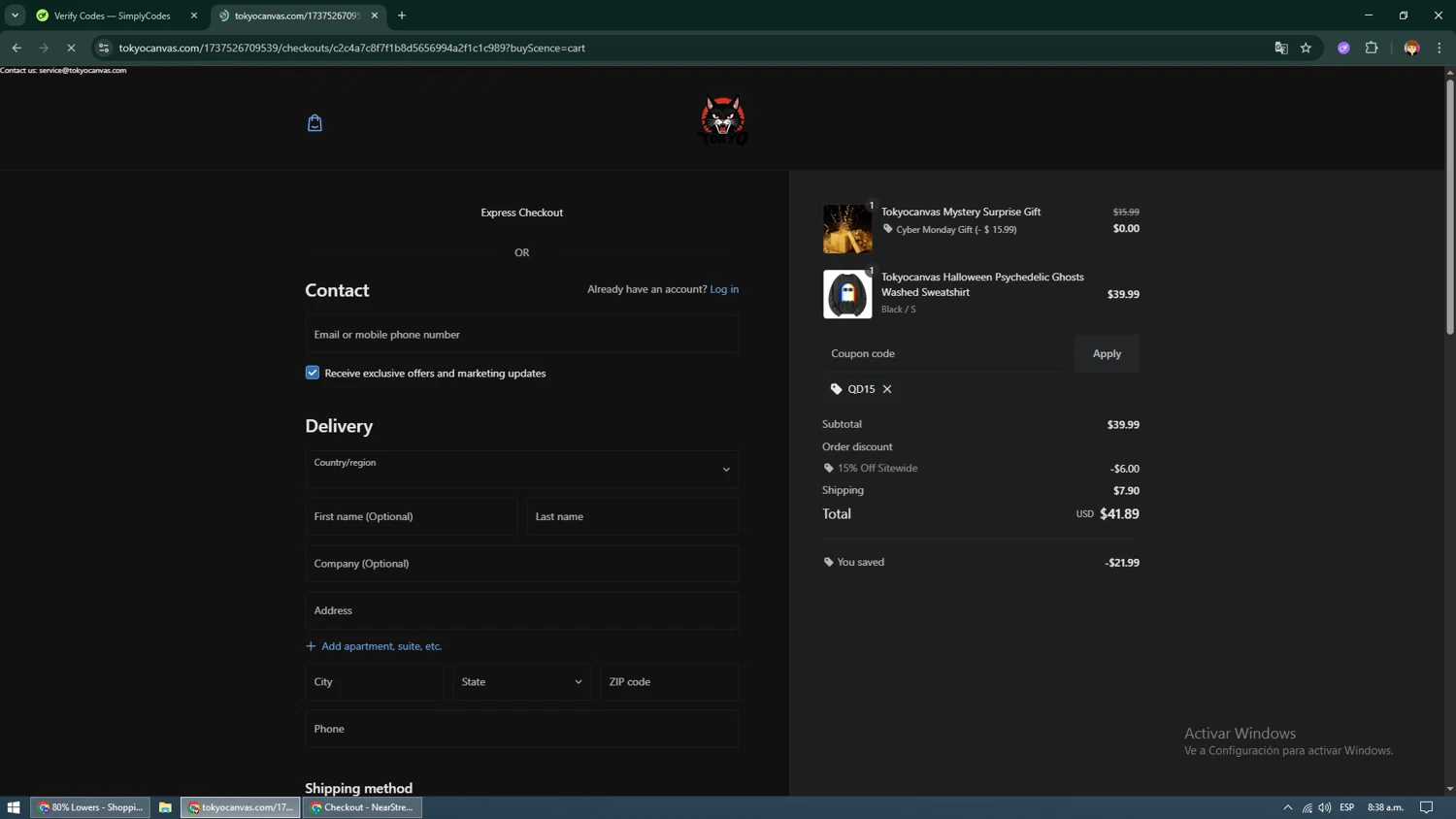Click the service@tokyocanvas.com contact text
1456x819 pixels.
tap(83, 70)
